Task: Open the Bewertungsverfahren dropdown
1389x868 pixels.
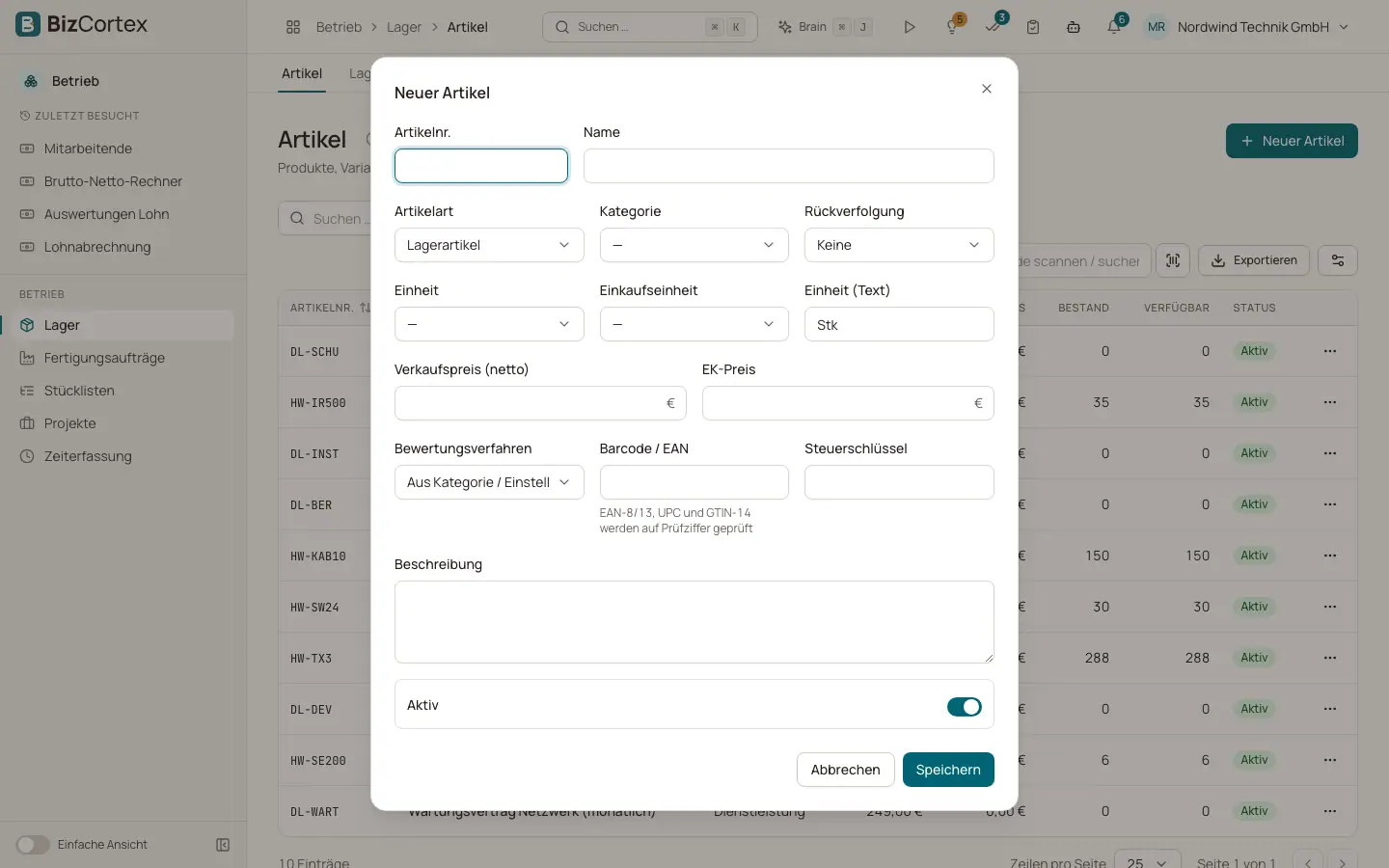Action: click(489, 482)
